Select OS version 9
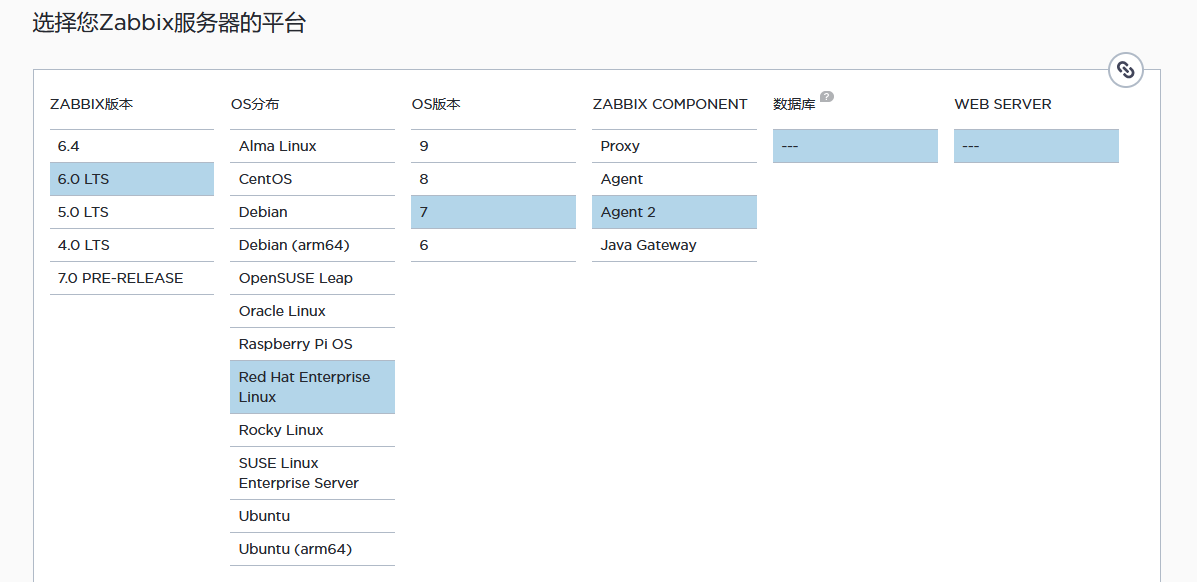1197x582 pixels. coord(493,146)
